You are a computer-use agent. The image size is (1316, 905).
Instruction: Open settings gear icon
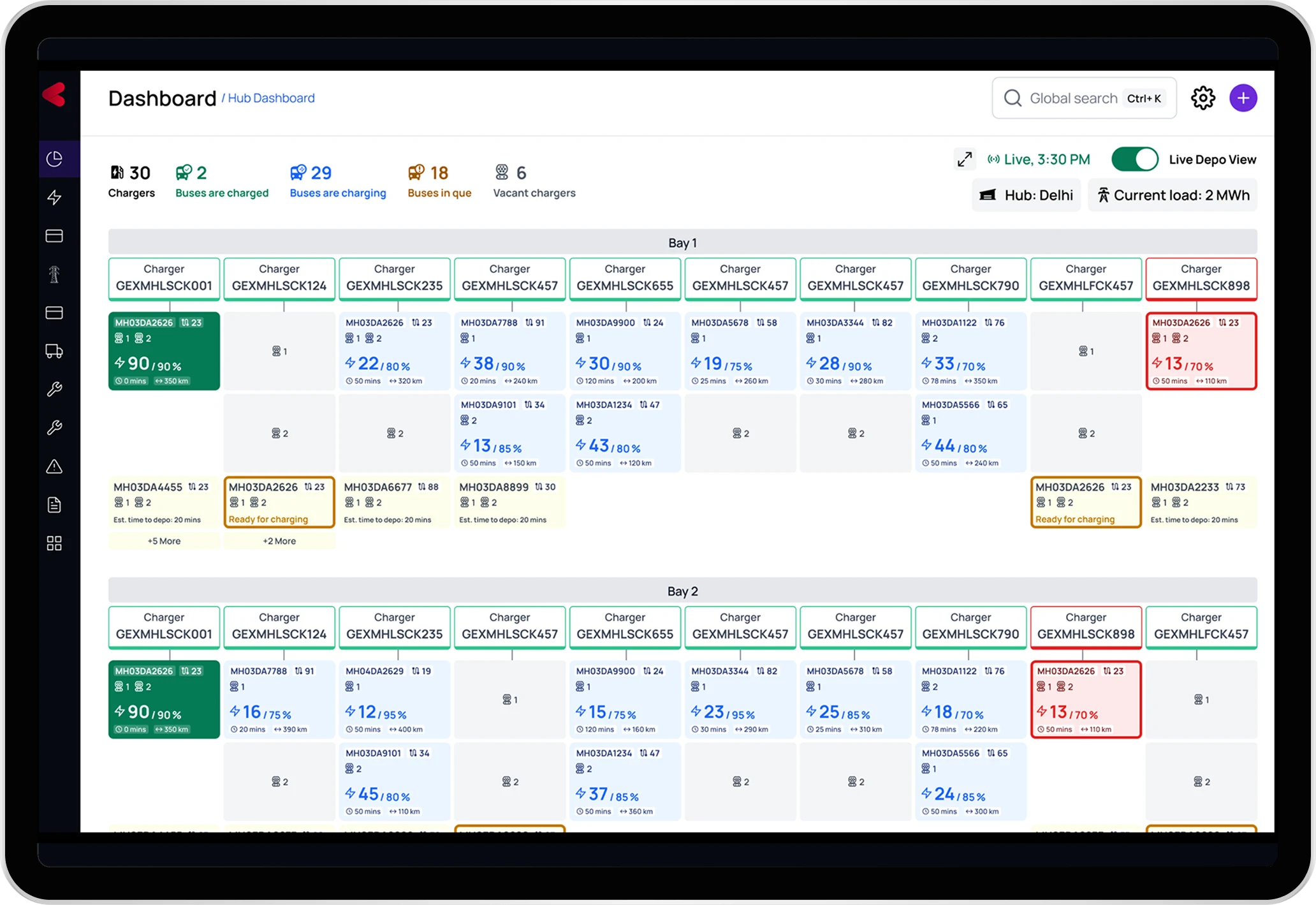pyautogui.click(x=1203, y=98)
